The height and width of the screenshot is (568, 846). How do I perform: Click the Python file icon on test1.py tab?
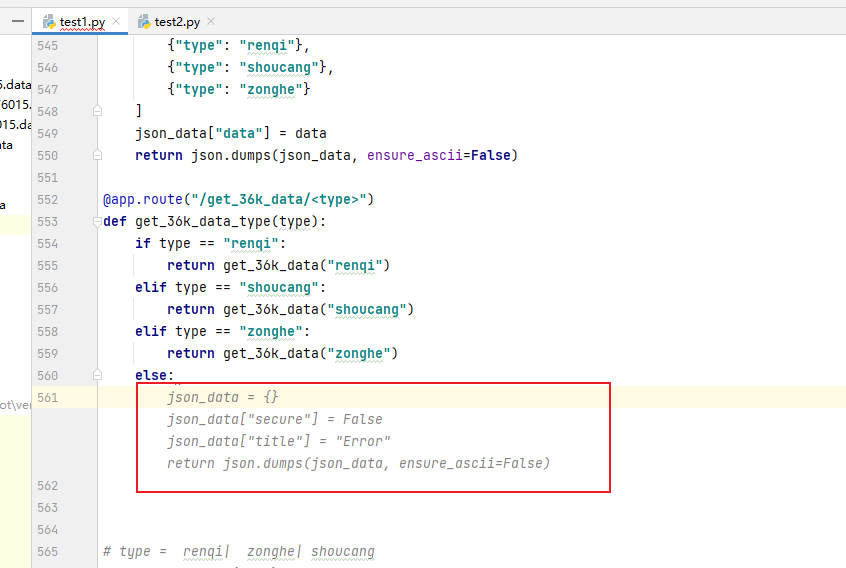coord(48,21)
